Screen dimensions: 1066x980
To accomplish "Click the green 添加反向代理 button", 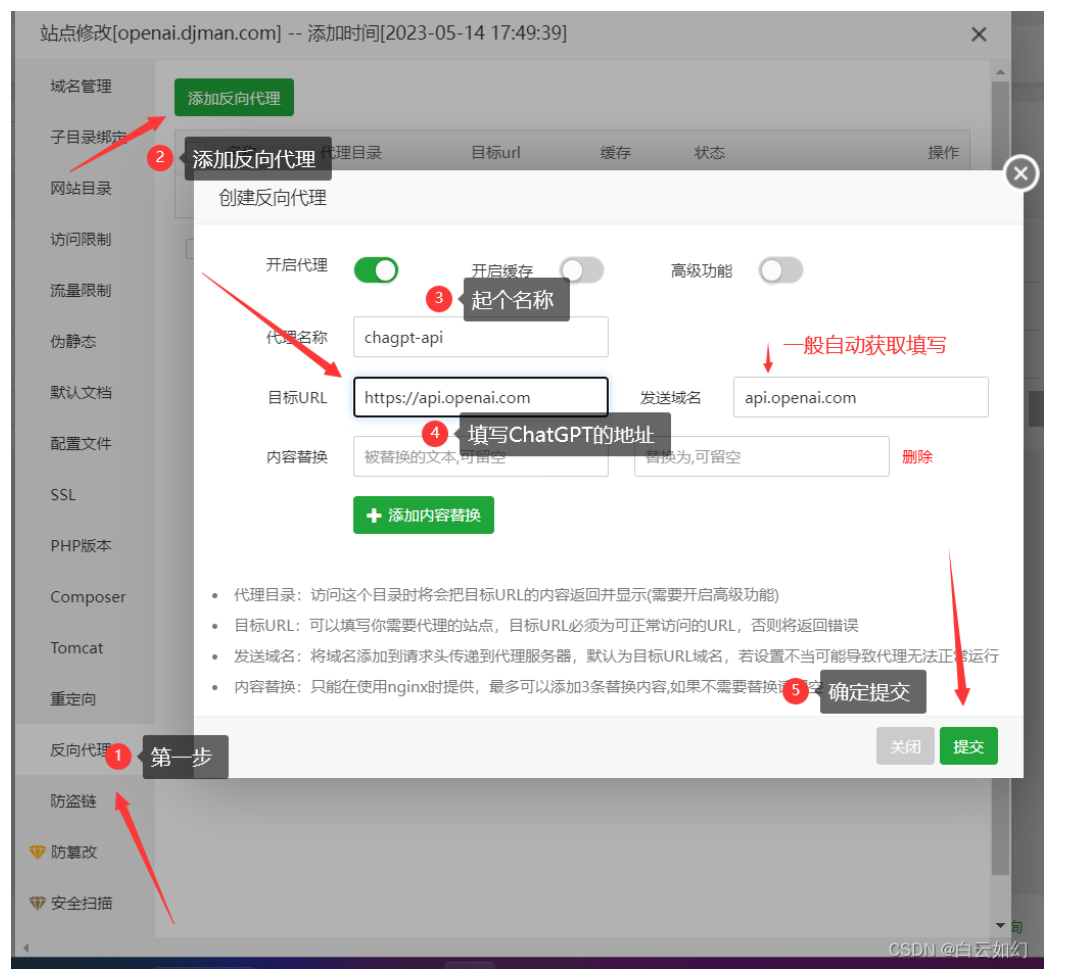I will click(x=233, y=98).
